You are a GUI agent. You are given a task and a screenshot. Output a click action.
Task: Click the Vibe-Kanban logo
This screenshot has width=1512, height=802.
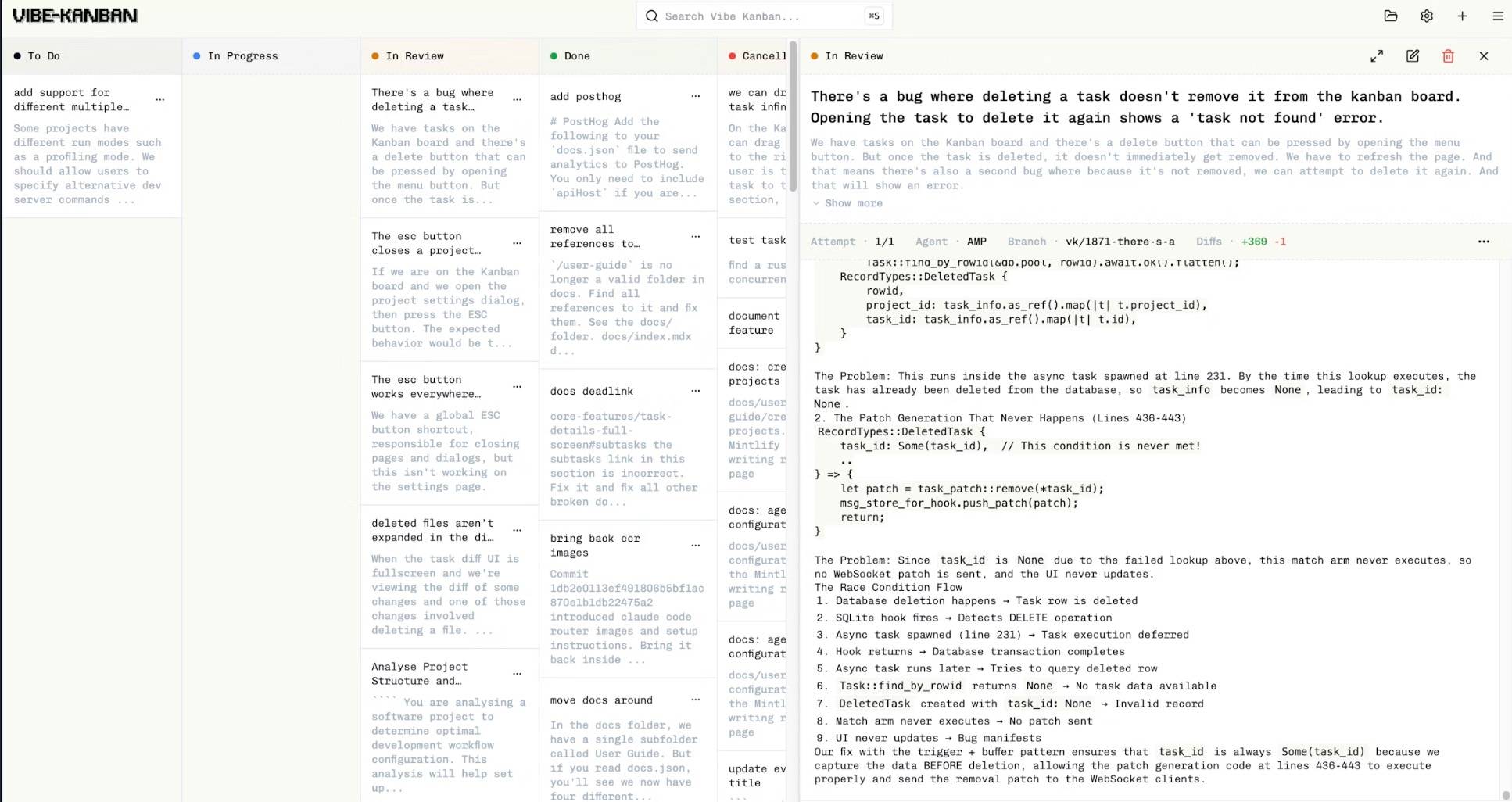75,16
